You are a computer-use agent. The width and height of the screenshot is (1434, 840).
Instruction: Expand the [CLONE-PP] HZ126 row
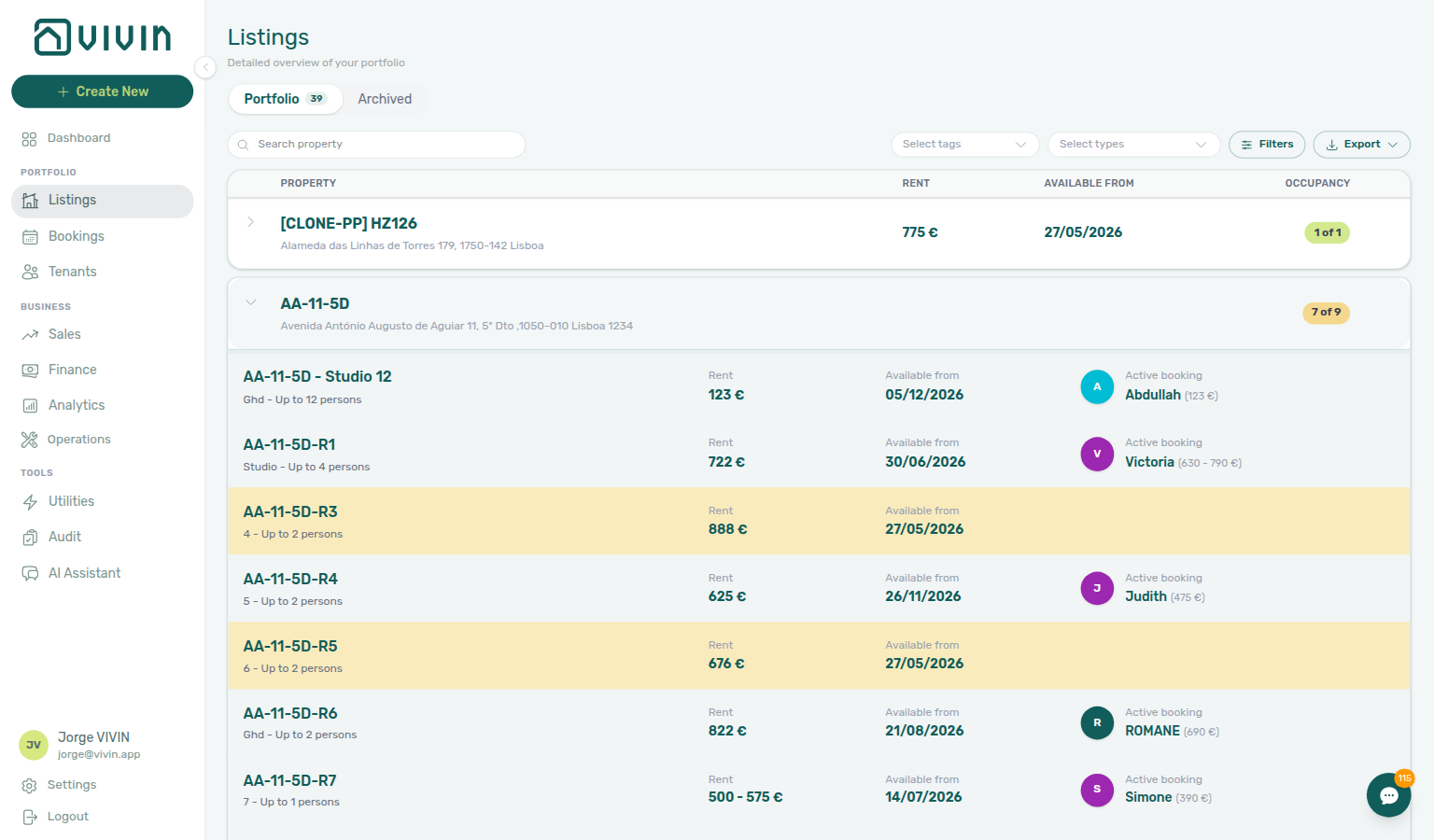[x=250, y=222]
